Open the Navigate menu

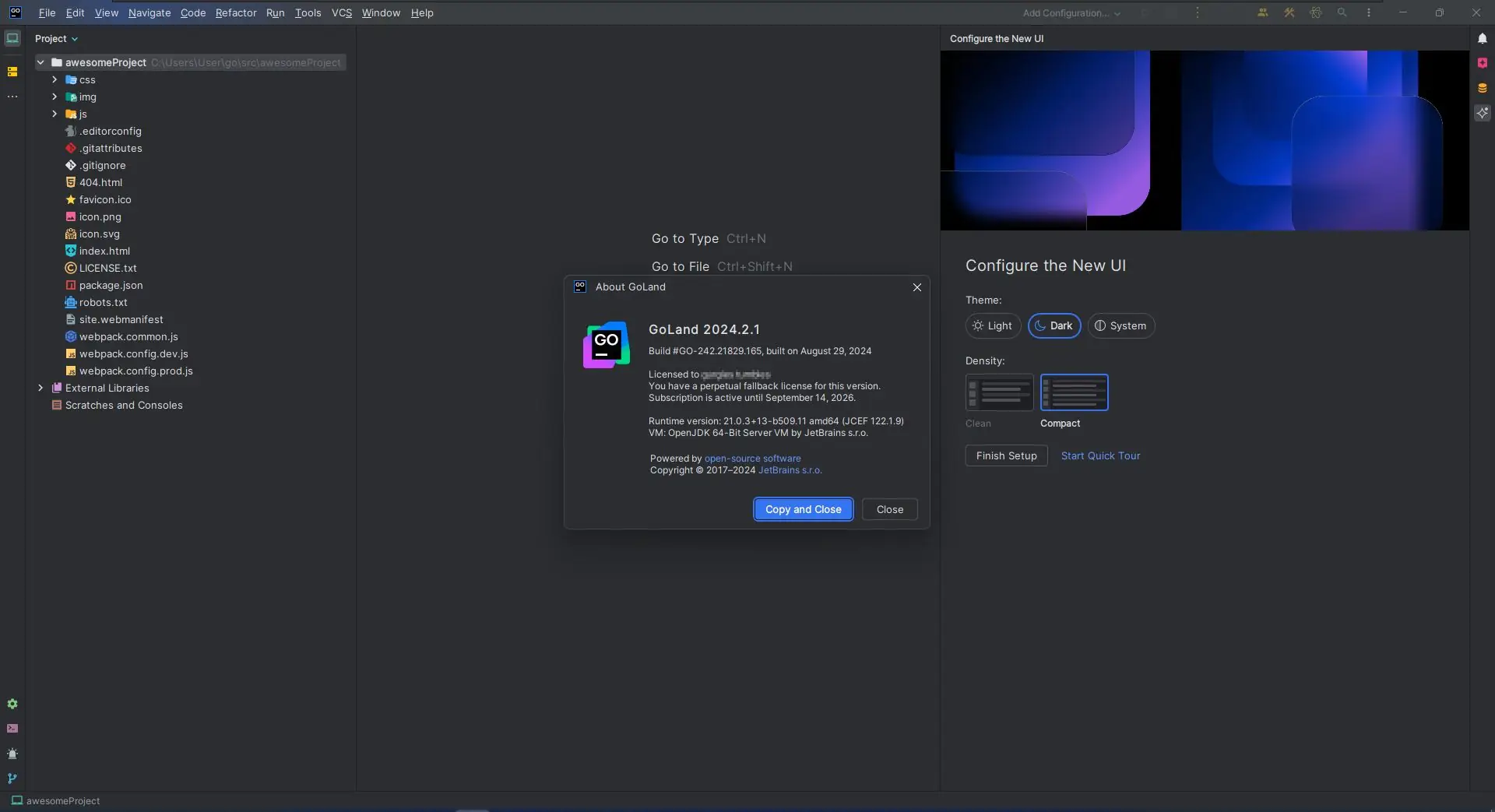[149, 12]
